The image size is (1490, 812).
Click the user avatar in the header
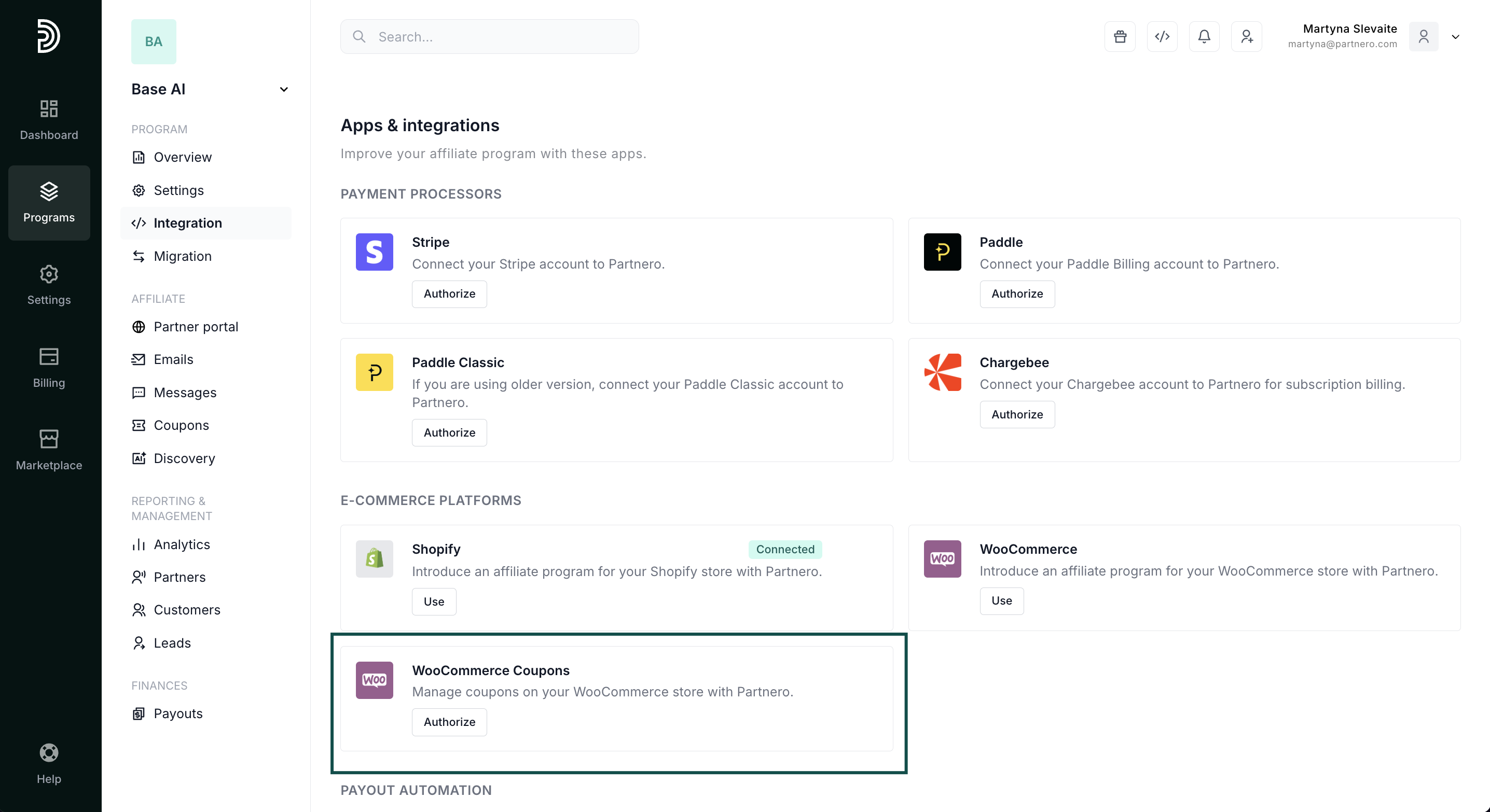pyautogui.click(x=1424, y=37)
